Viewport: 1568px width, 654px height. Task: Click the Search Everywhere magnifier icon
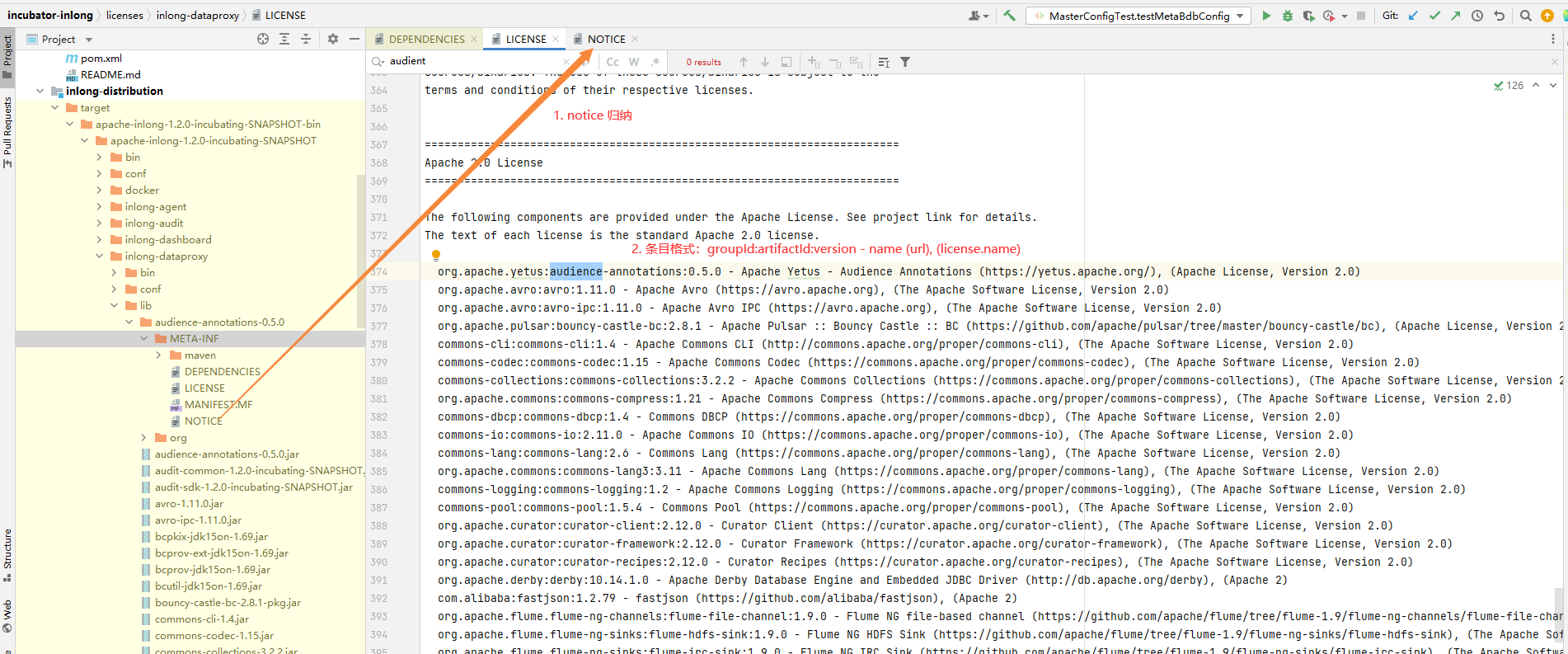(1526, 16)
